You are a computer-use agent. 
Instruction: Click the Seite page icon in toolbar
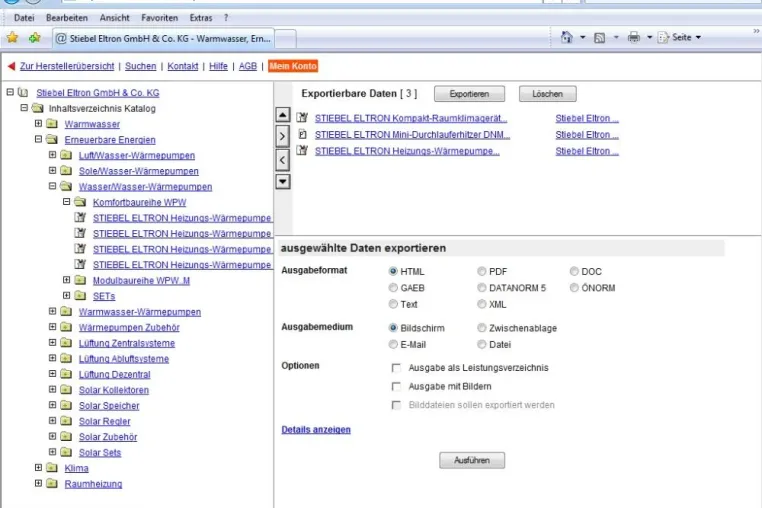coord(663,37)
